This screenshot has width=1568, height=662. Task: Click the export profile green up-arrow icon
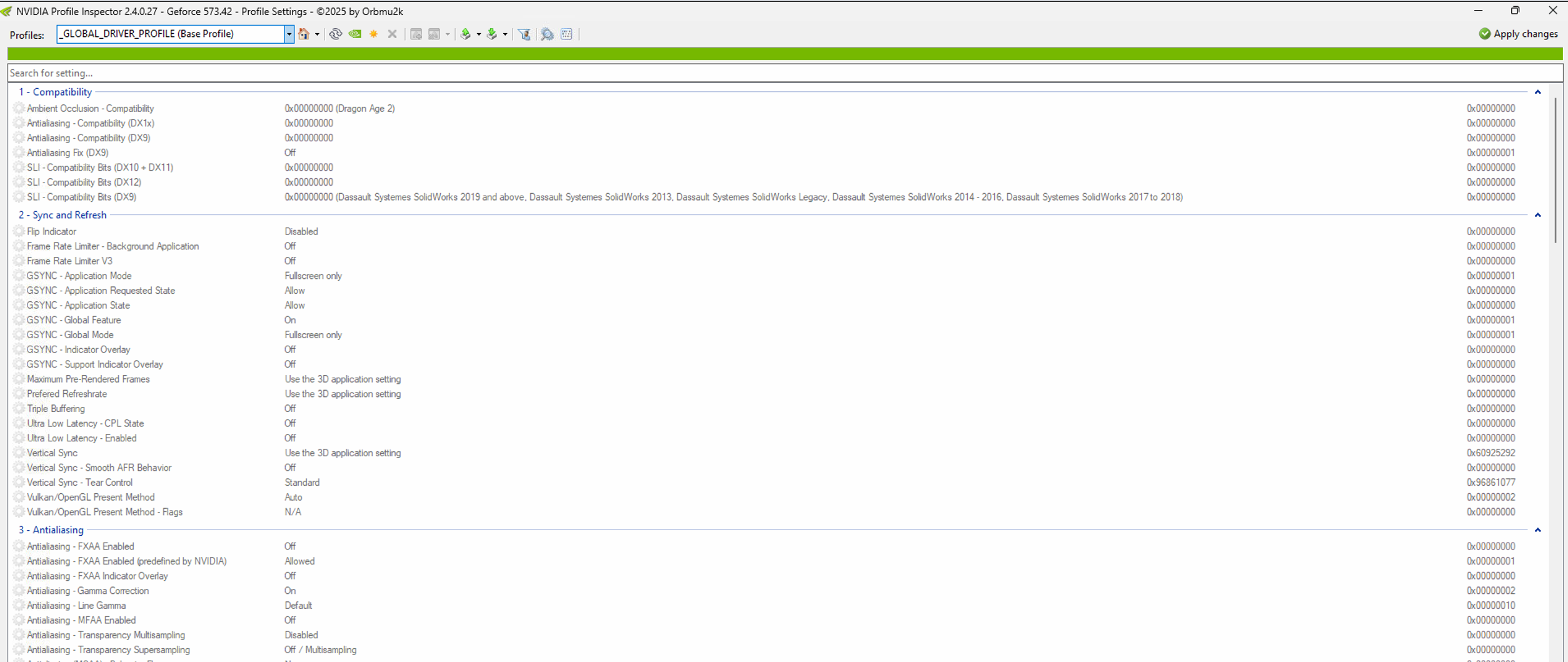[466, 34]
